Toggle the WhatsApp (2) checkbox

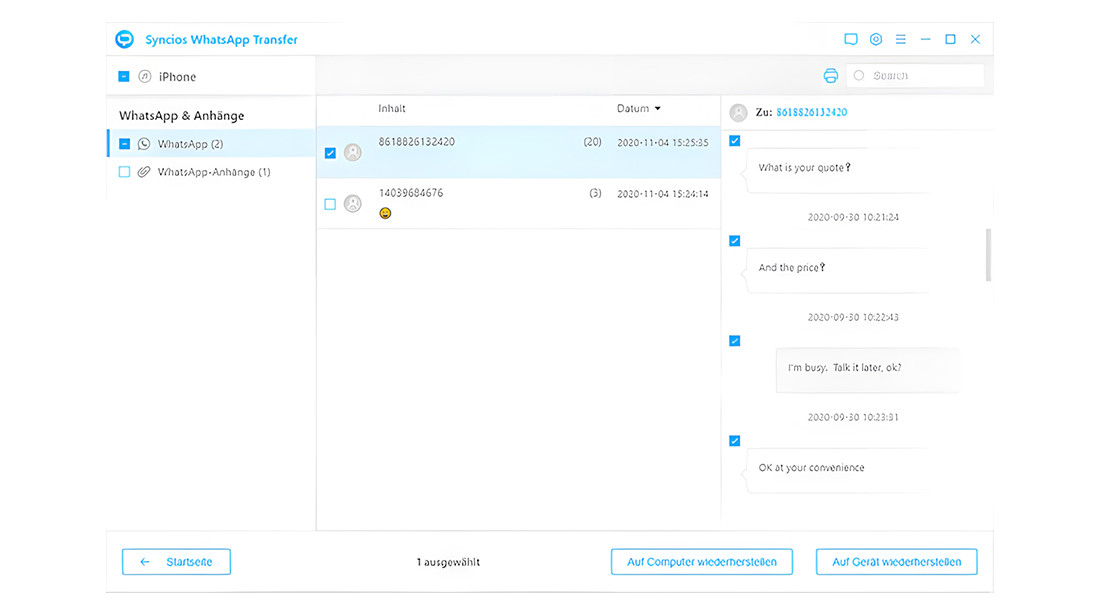[124, 144]
